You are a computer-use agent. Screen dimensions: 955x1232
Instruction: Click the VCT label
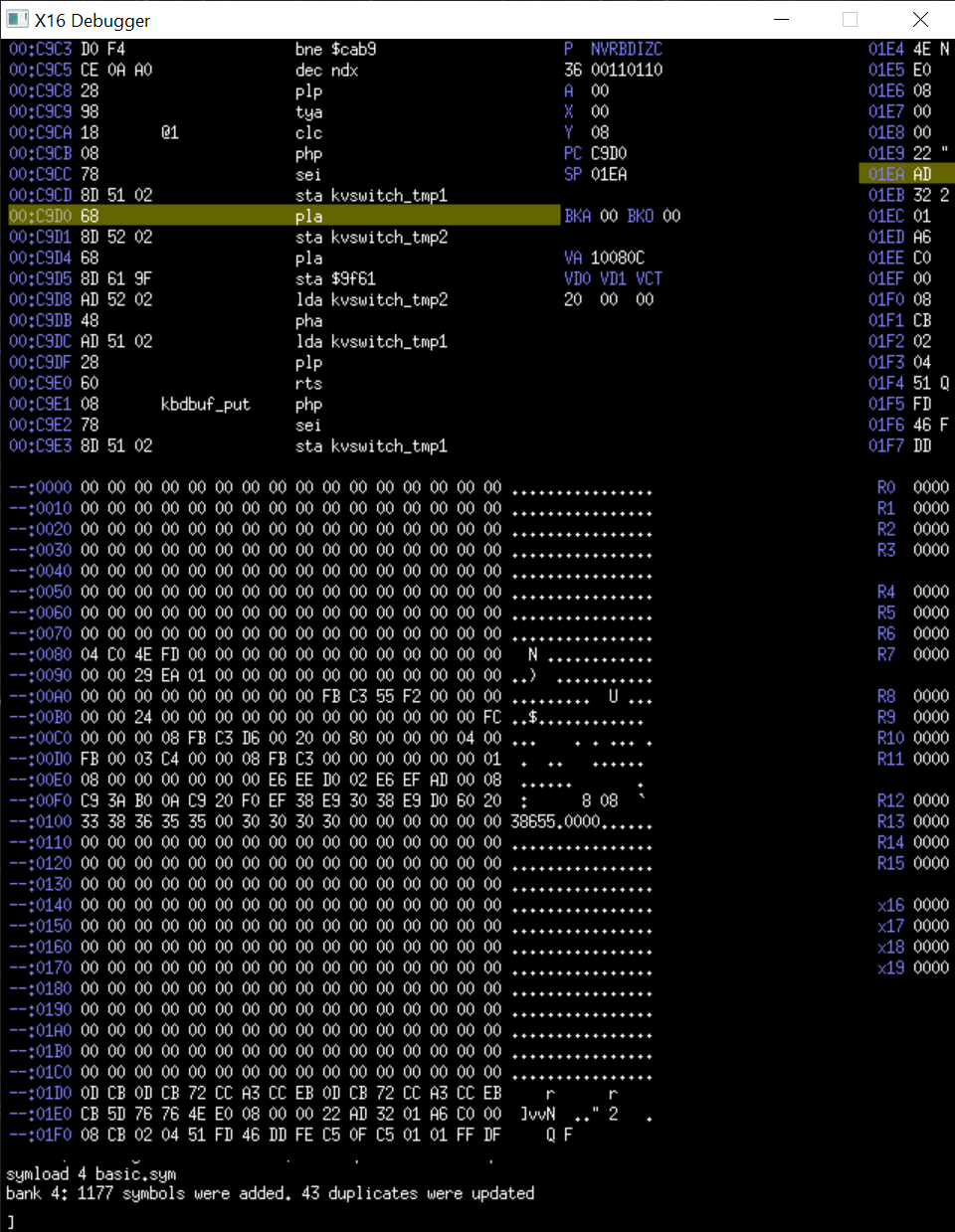pos(649,278)
